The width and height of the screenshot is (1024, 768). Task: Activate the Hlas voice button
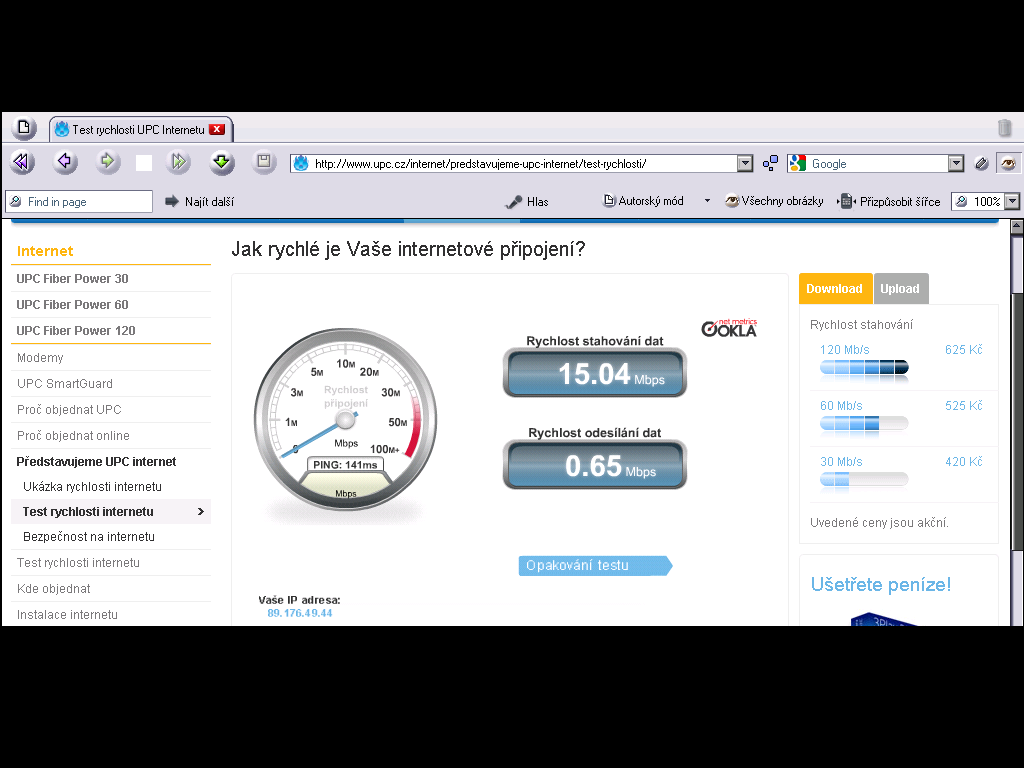(527, 202)
